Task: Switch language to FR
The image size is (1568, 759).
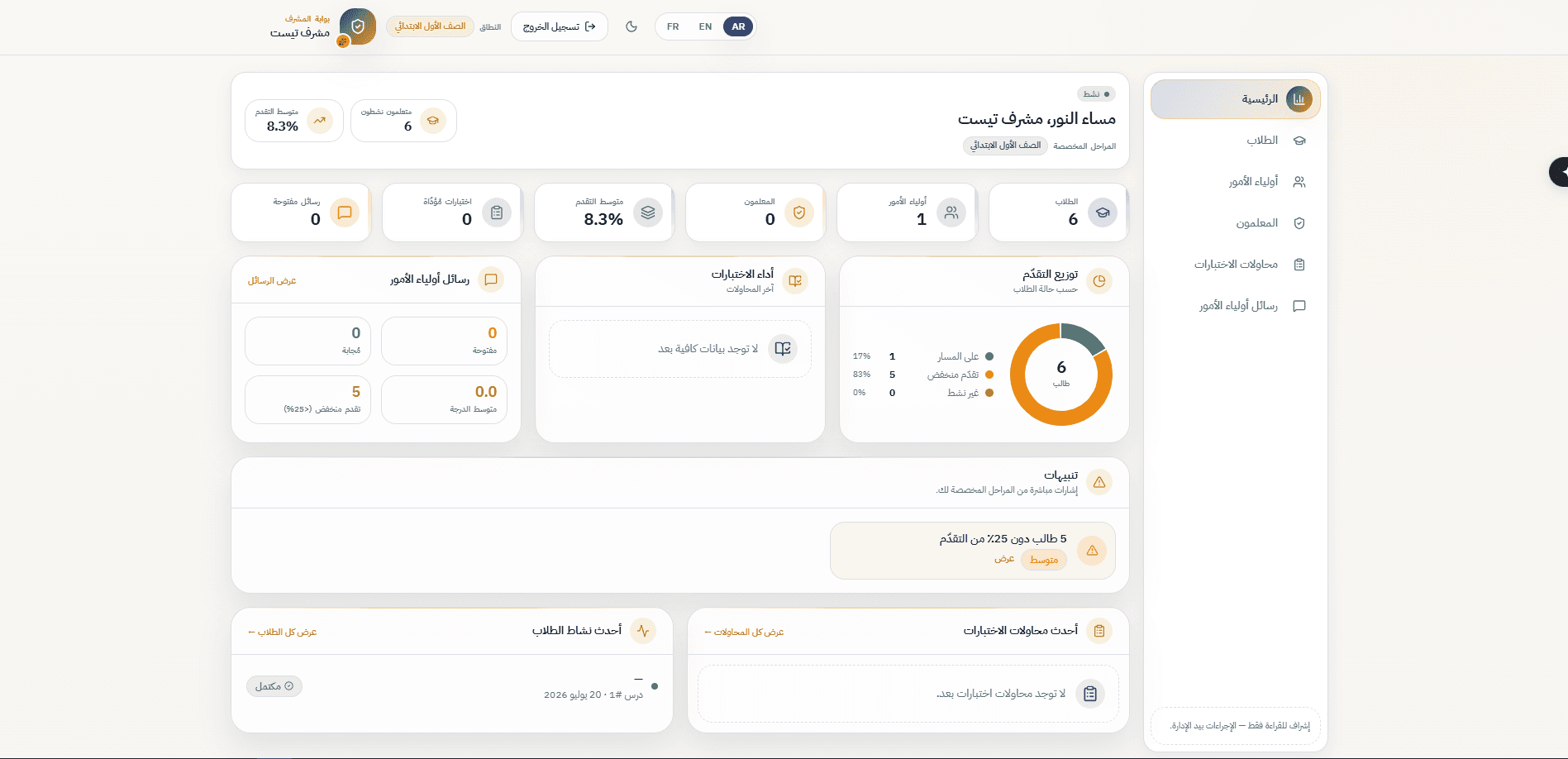Action: pos(673,26)
